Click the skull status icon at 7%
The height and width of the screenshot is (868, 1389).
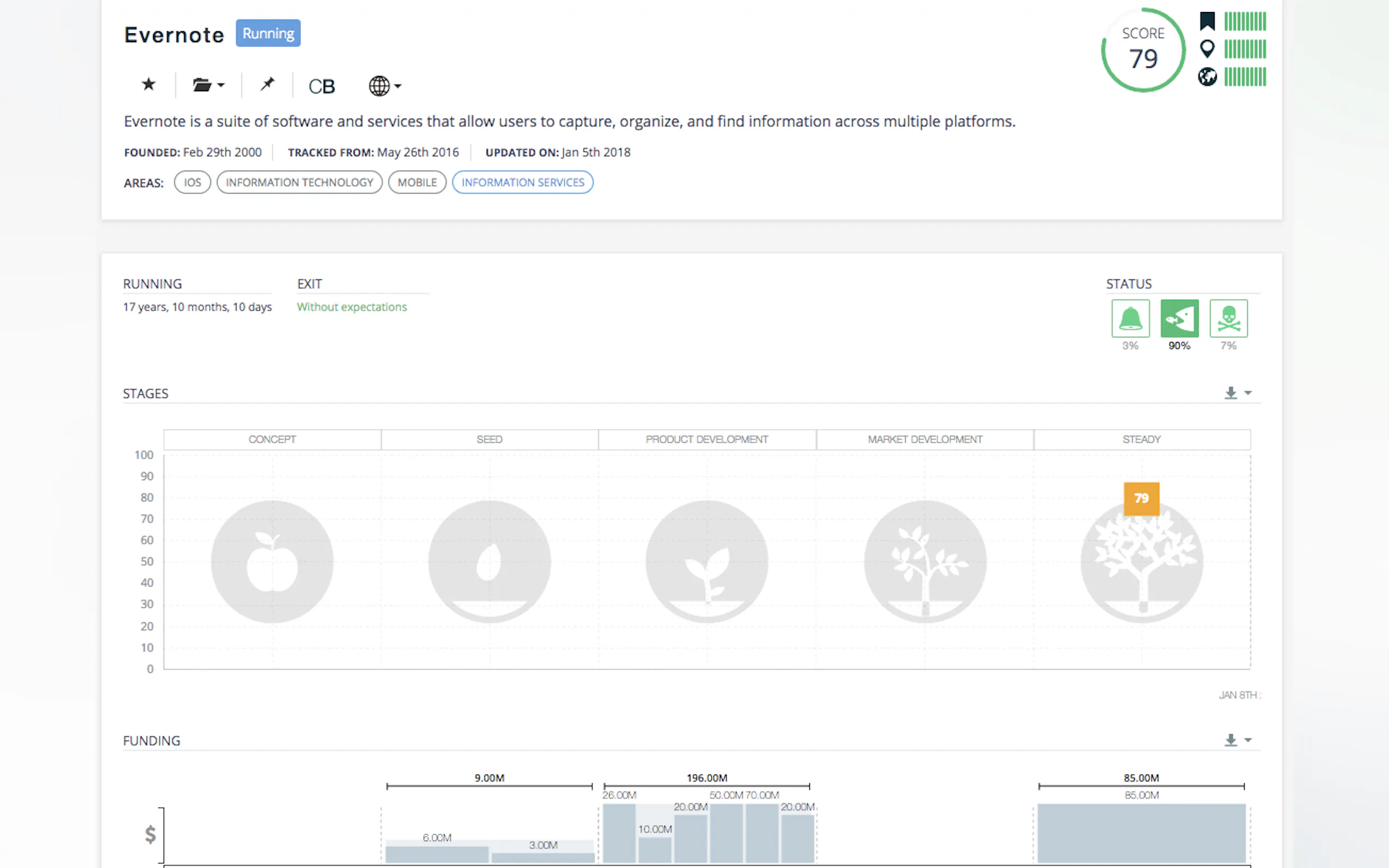(1229, 318)
